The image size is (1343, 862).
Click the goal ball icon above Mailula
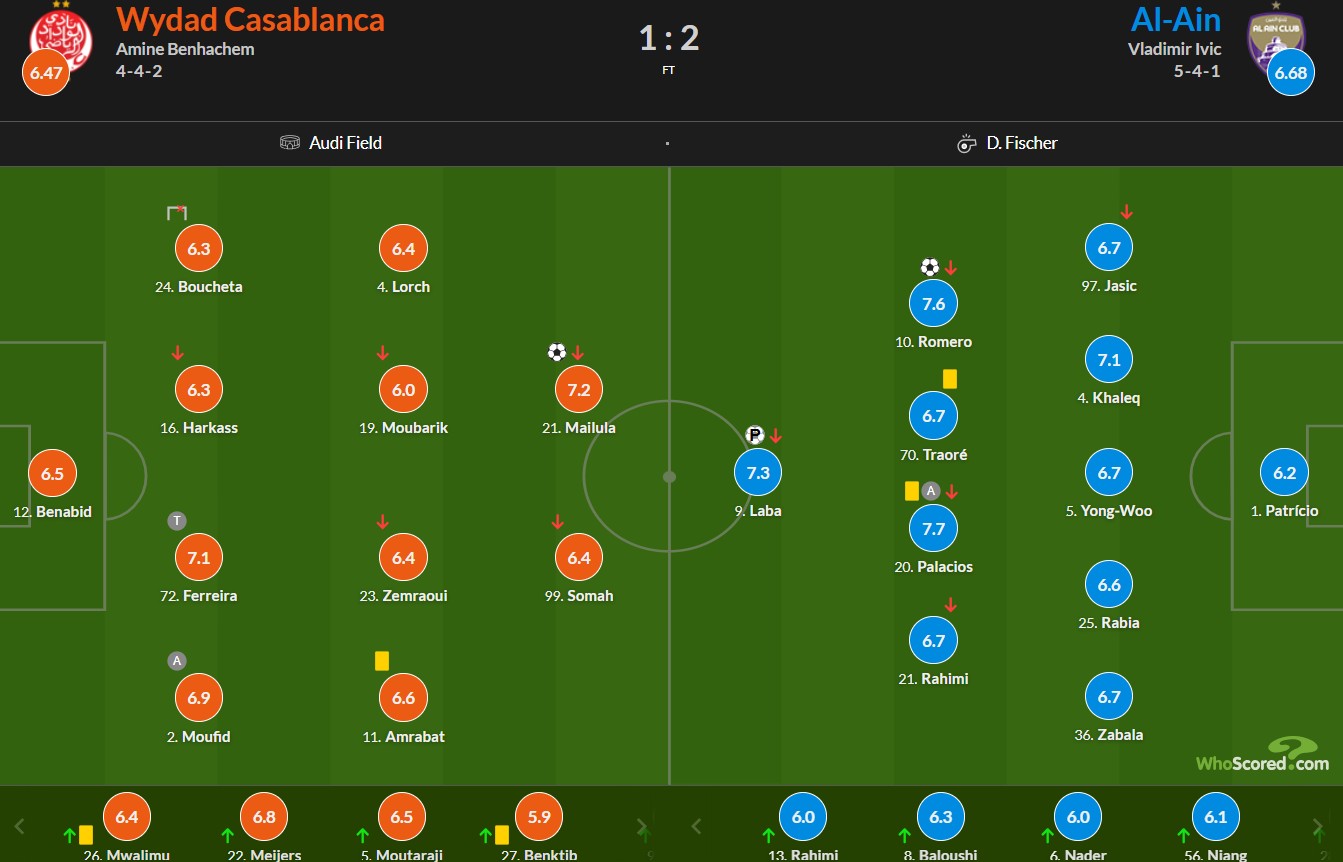tap(557, 352)
